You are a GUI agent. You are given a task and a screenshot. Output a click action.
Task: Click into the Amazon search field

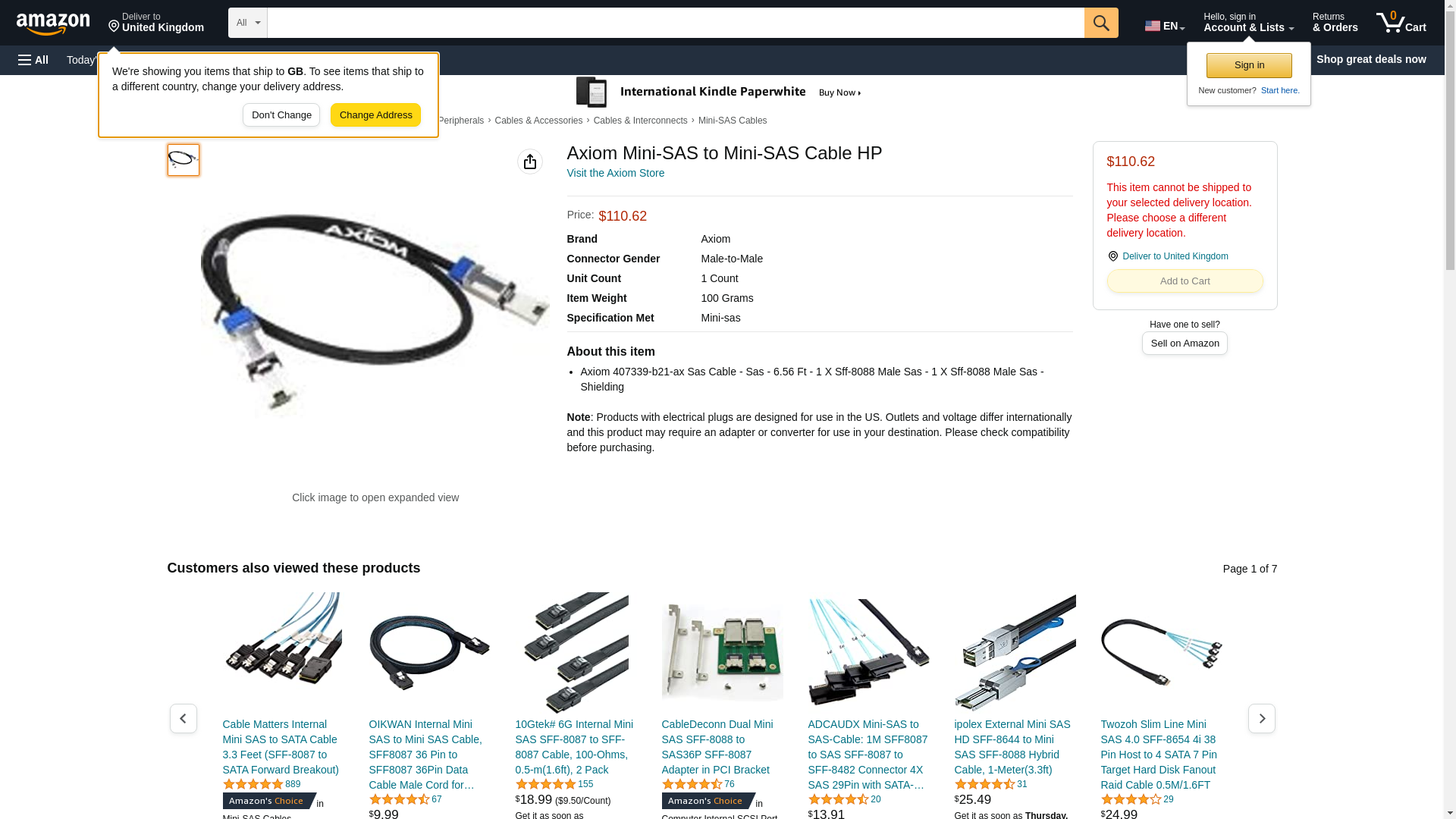tap(676, 23)
